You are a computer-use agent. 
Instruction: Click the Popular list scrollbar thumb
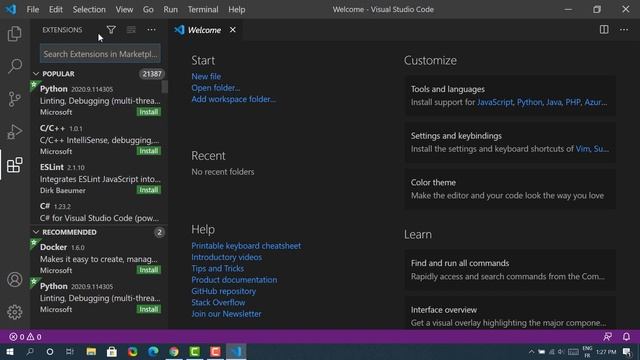(164, 87)
